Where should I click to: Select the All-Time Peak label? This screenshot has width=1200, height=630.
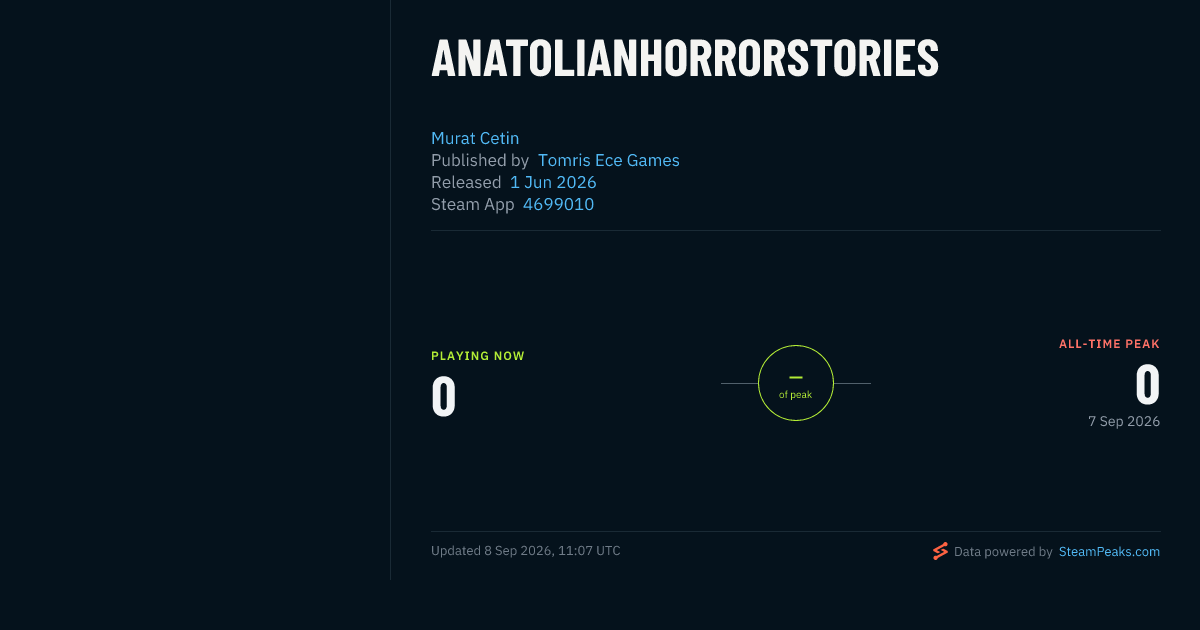[1110, 344]
